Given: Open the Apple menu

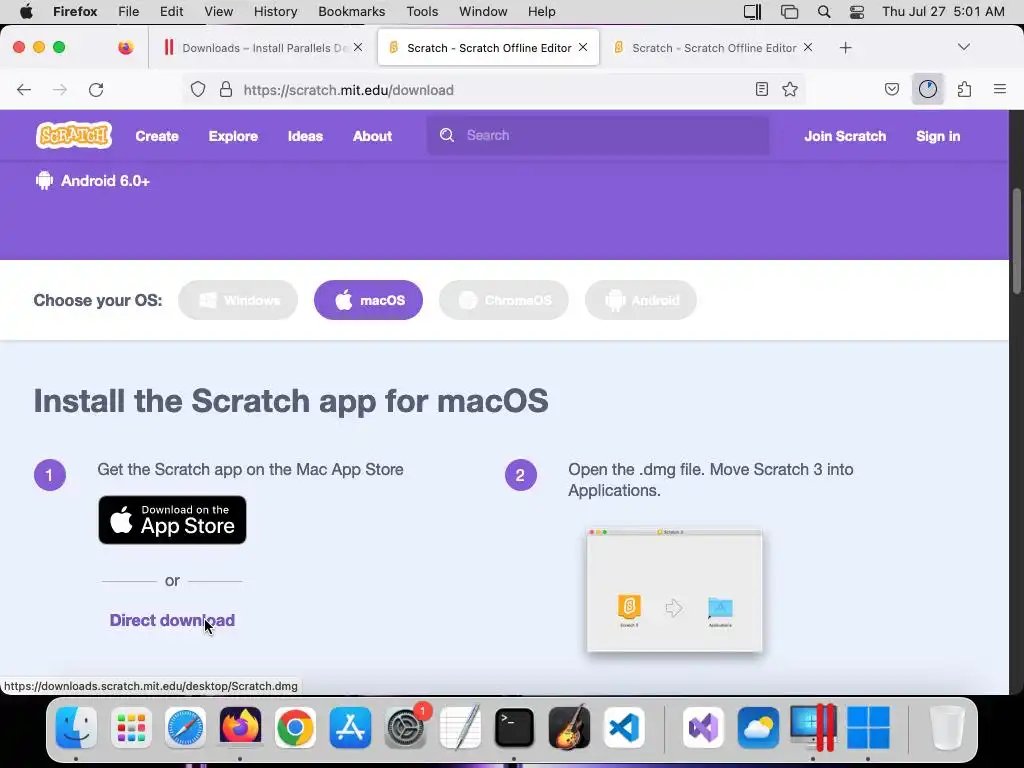Looking at the screenshot, I should tap(25, 12).
